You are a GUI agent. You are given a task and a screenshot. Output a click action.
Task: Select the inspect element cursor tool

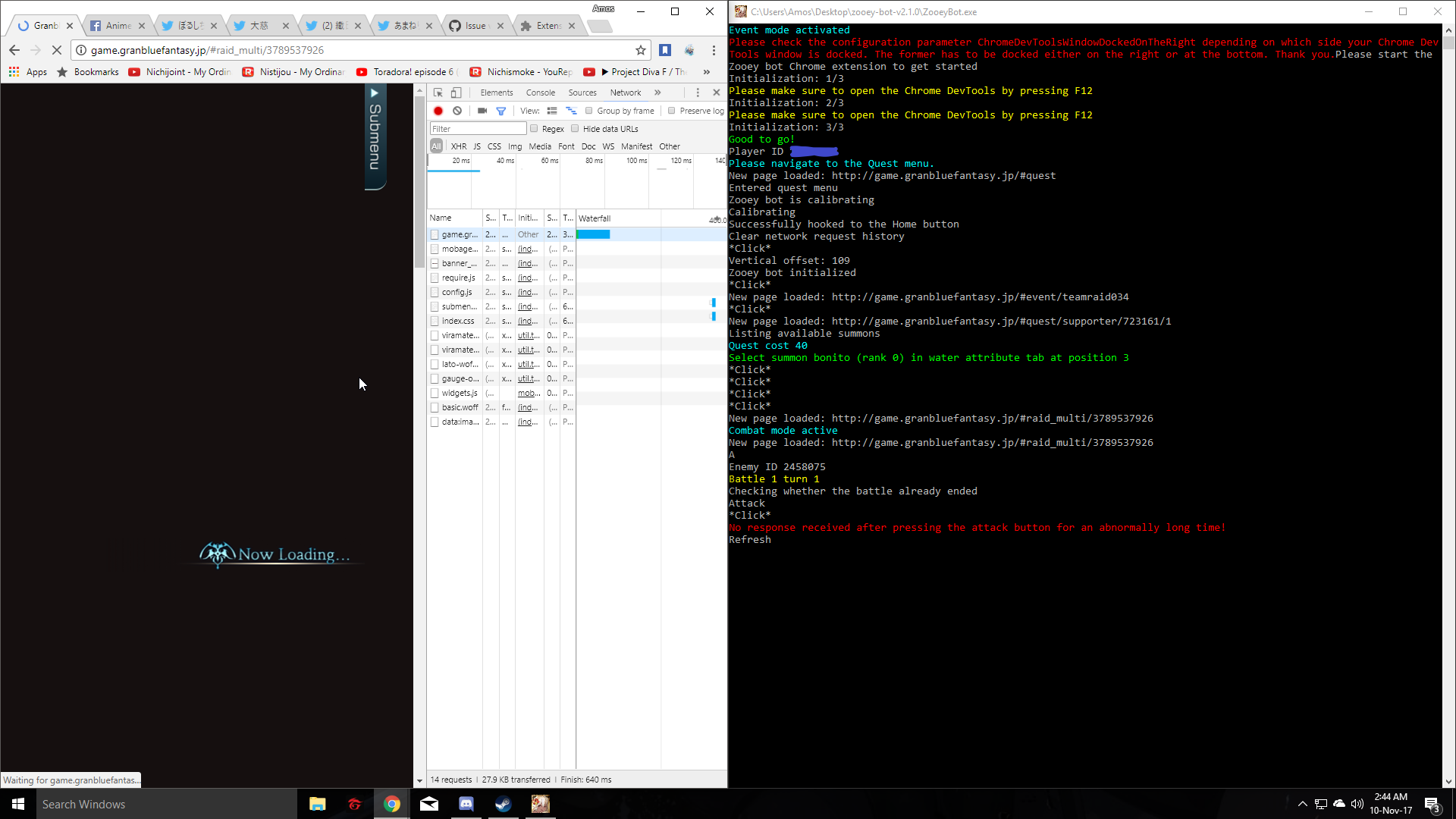[x=438, y=93]
